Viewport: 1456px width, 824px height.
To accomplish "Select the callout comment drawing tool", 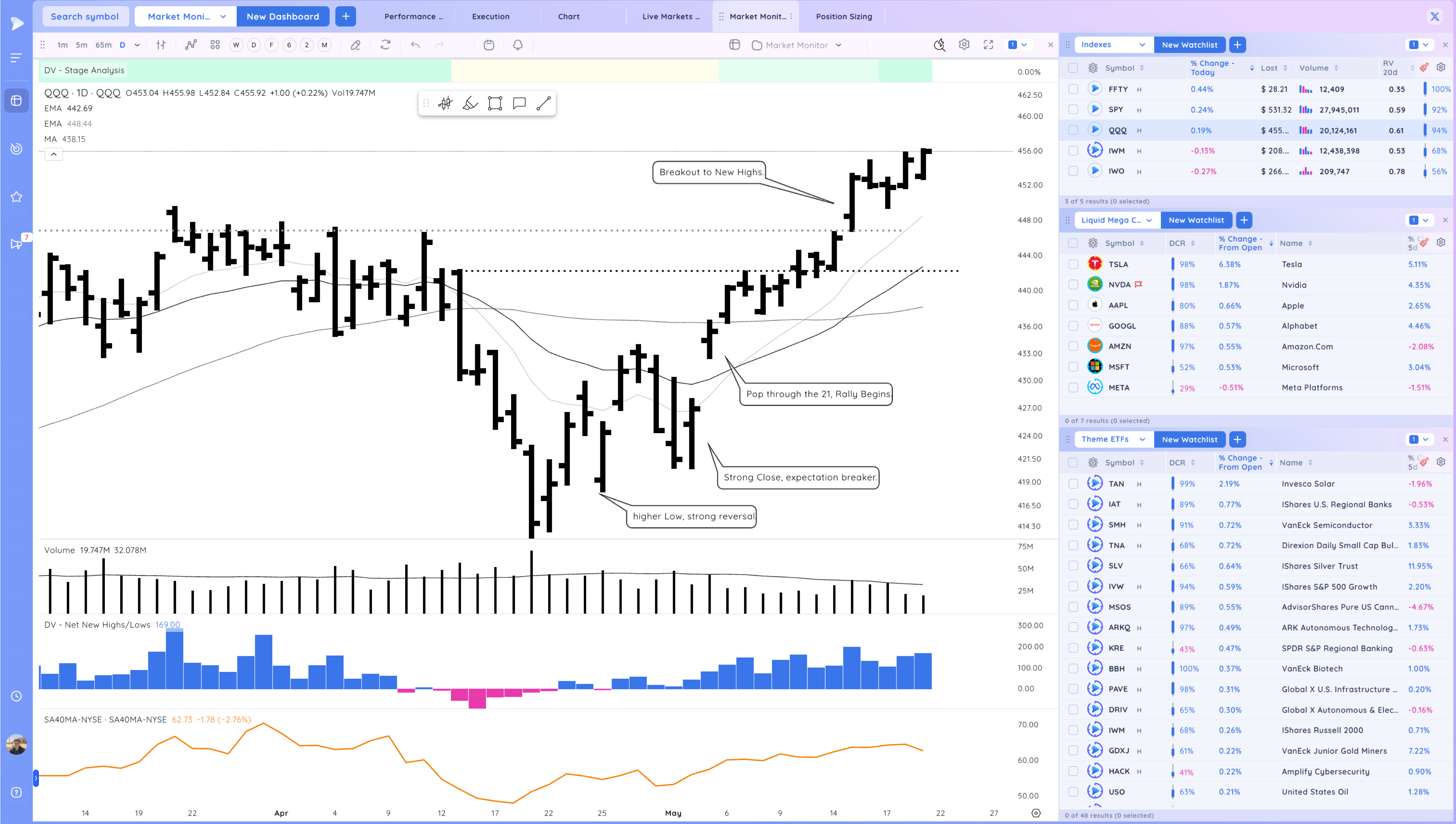I will point(519,103).
